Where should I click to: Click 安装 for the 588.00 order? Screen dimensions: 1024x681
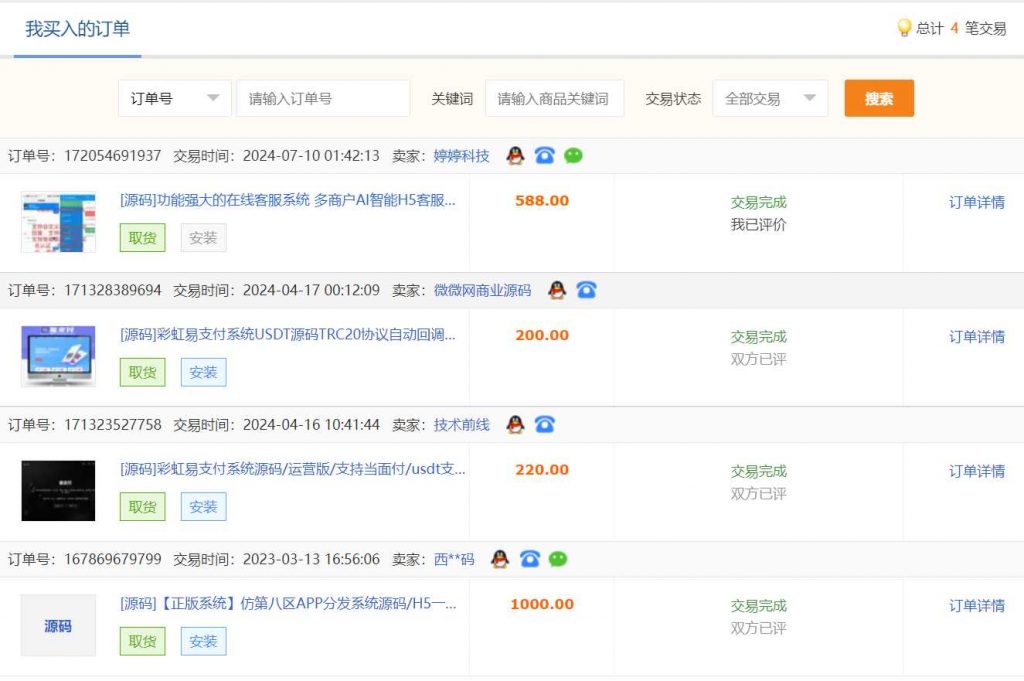(x=203, y=238)
